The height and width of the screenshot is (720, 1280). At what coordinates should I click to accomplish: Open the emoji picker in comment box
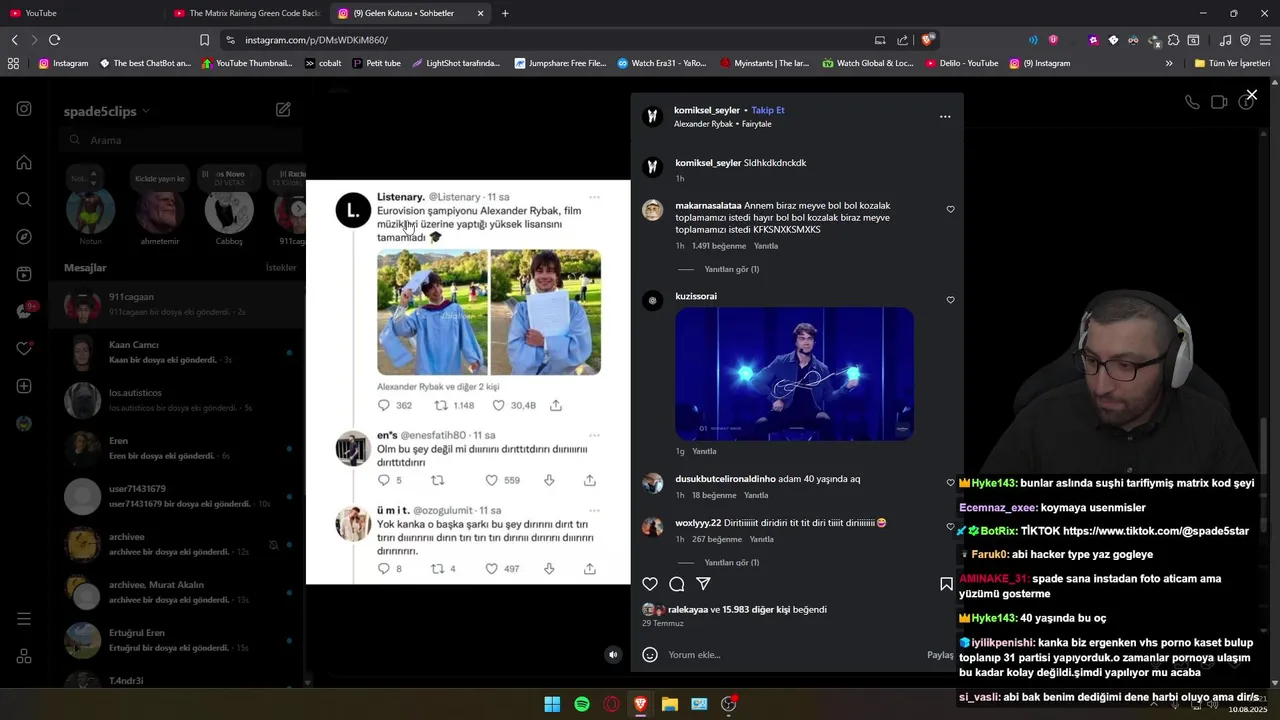(x=650, y=655)
